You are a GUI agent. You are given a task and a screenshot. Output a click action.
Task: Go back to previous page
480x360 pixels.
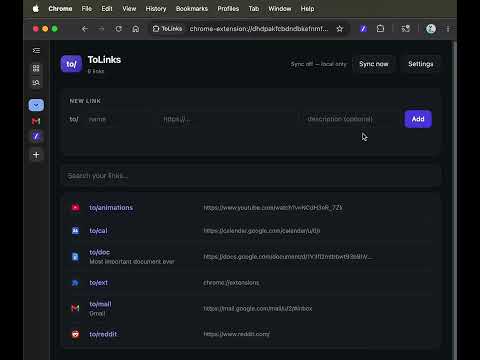(85, 29)
